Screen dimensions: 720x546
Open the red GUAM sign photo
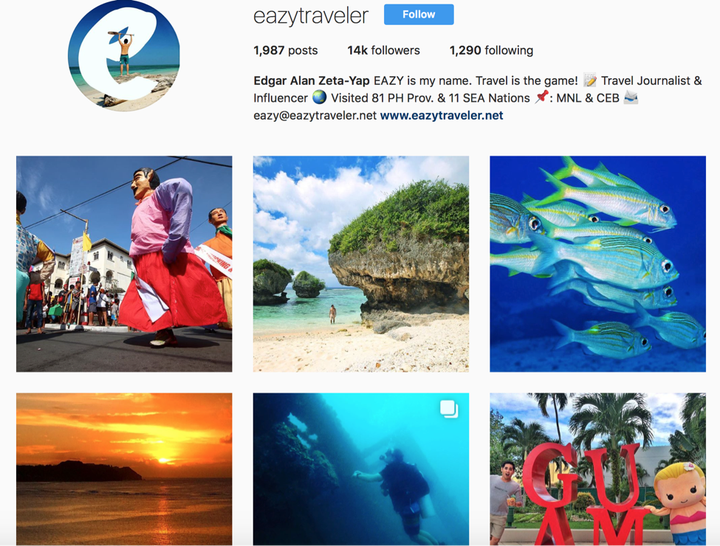598,469
